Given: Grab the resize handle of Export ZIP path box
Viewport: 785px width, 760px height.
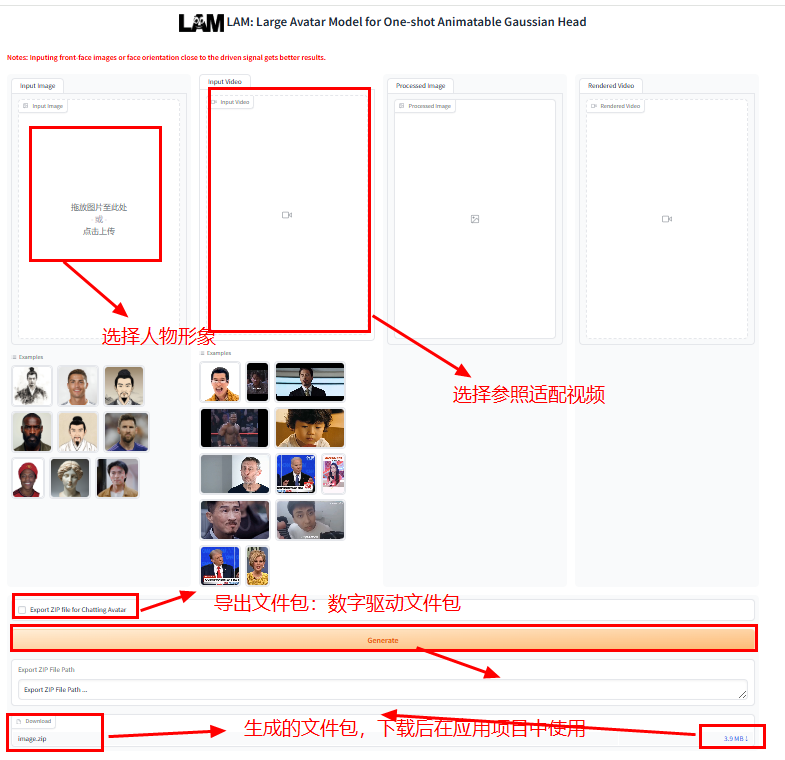Looking at the screenshot, I should pyautogui.click(x=742, y=694).
